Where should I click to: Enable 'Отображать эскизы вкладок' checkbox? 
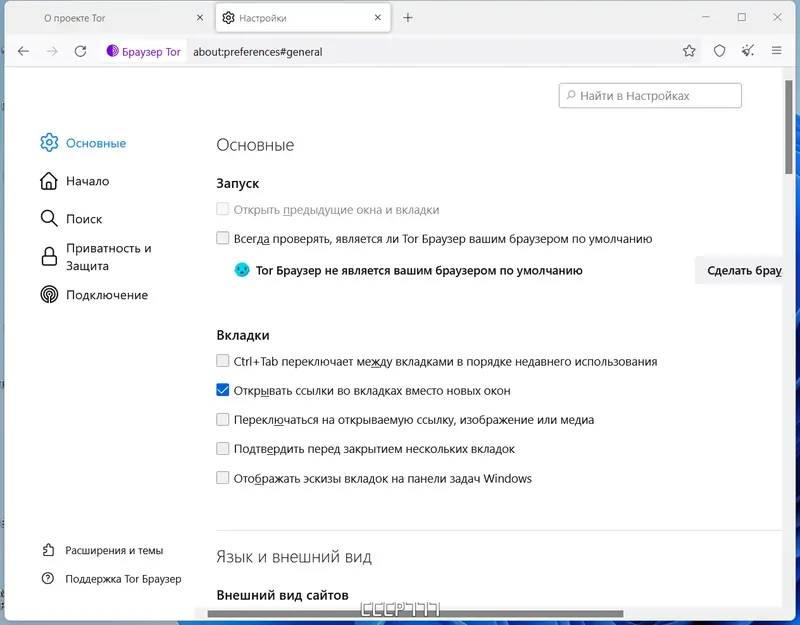pos(222,478)
